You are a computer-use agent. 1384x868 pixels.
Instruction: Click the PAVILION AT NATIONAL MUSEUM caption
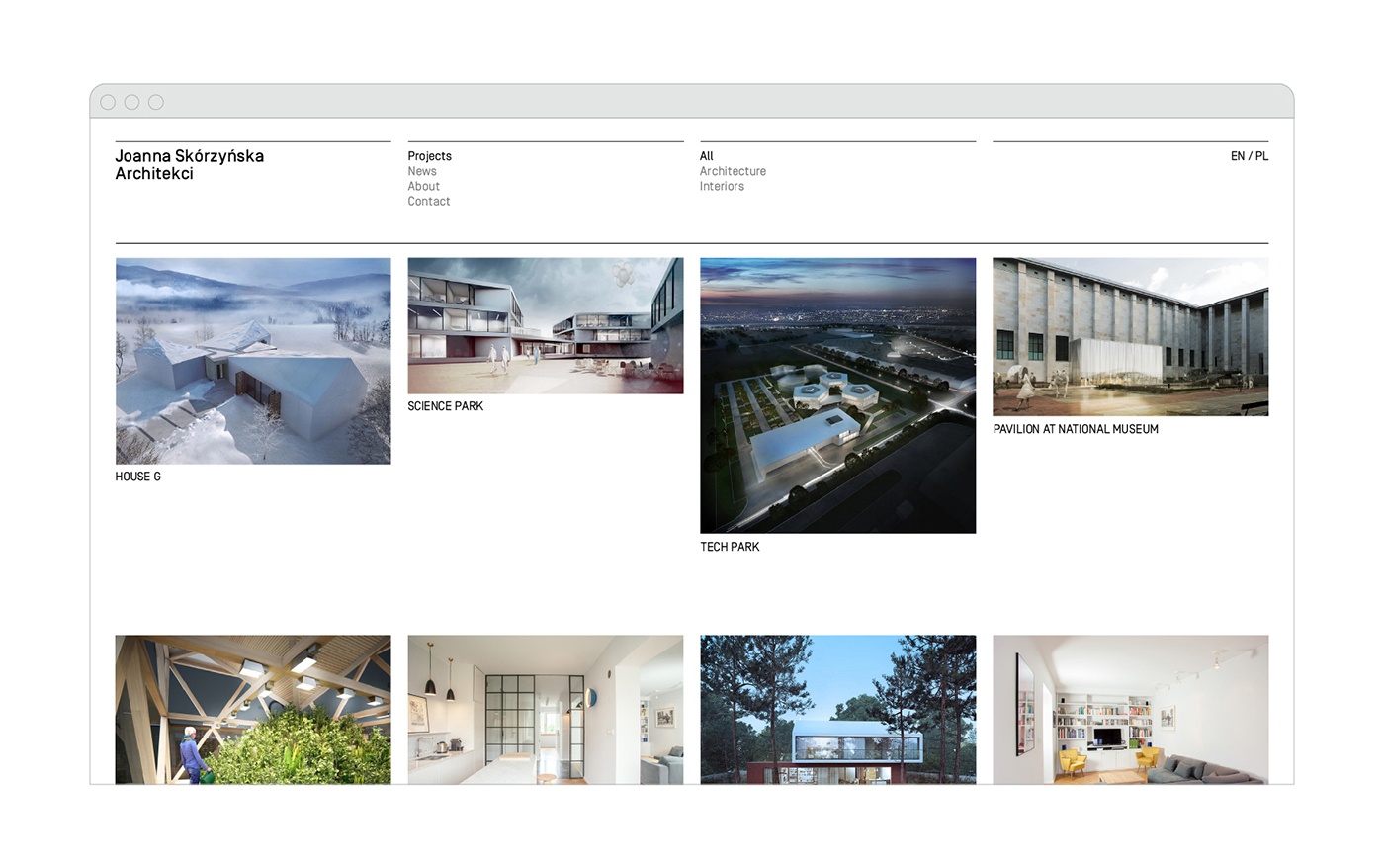1076,429
